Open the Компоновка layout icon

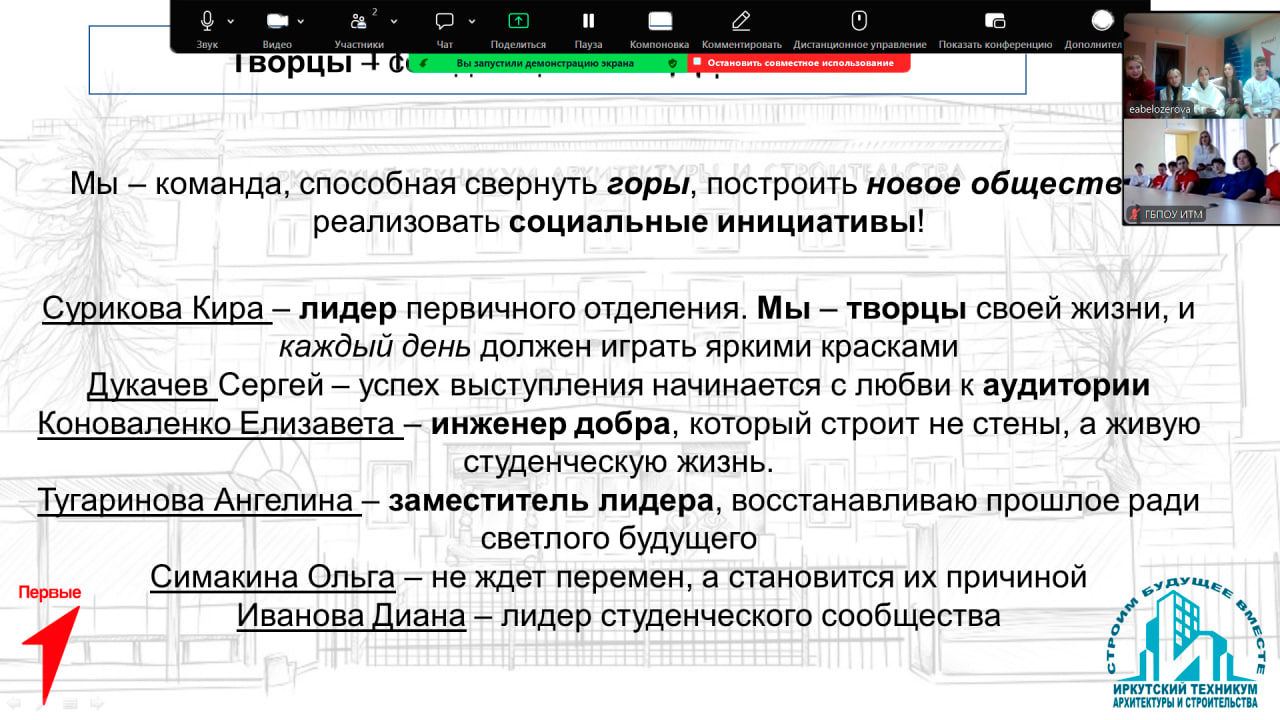(659, 21)
